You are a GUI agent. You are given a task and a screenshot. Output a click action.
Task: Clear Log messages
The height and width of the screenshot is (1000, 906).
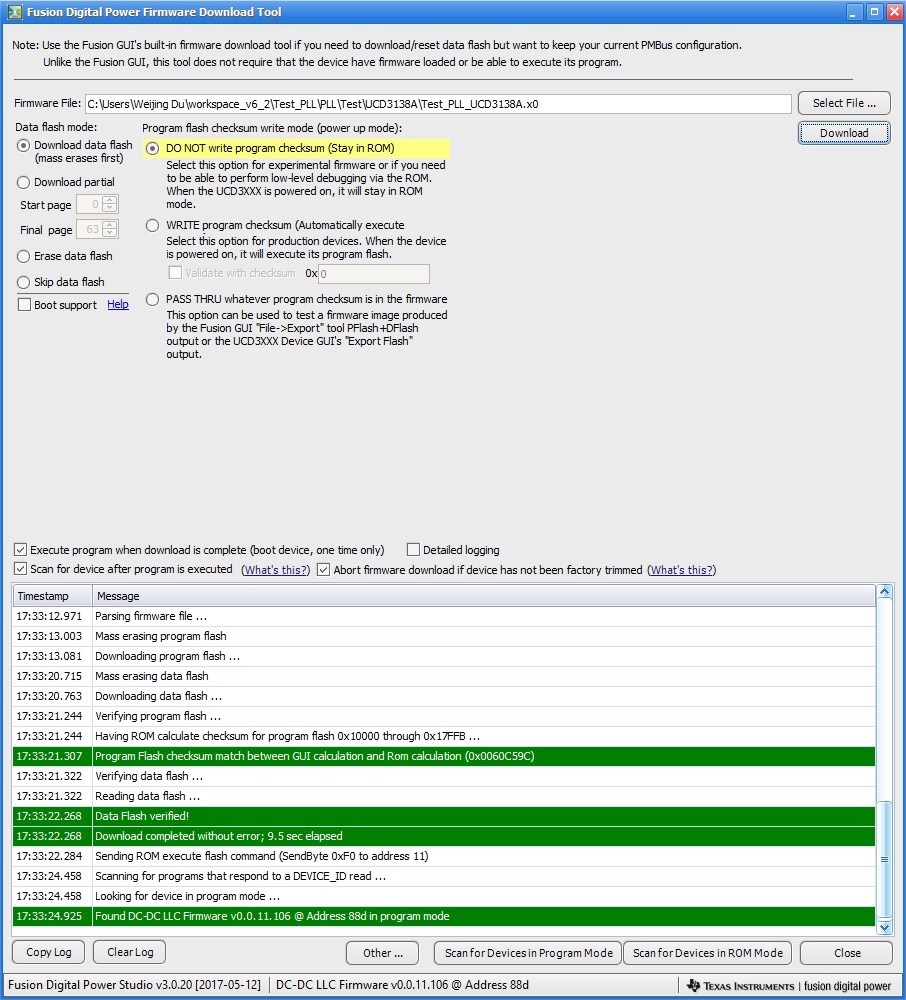click(x=130, y=952)
